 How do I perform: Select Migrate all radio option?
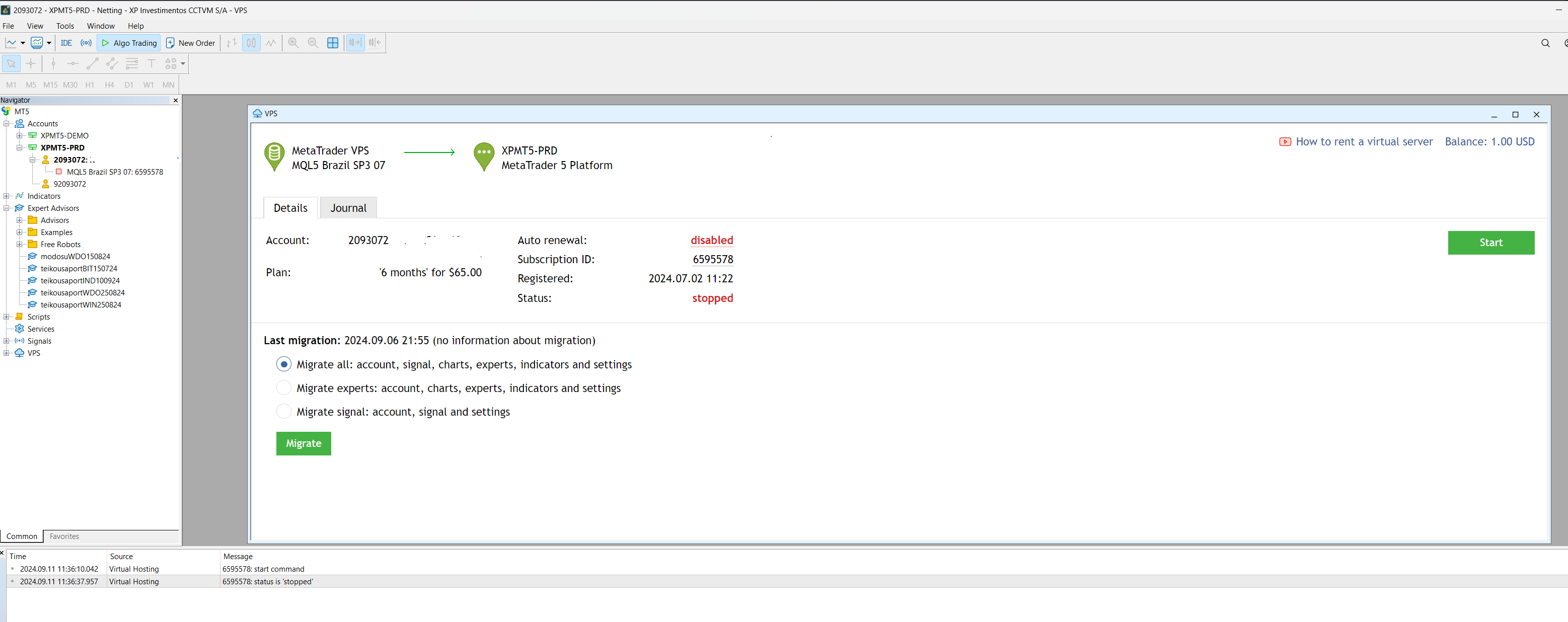tap(284, 364)
